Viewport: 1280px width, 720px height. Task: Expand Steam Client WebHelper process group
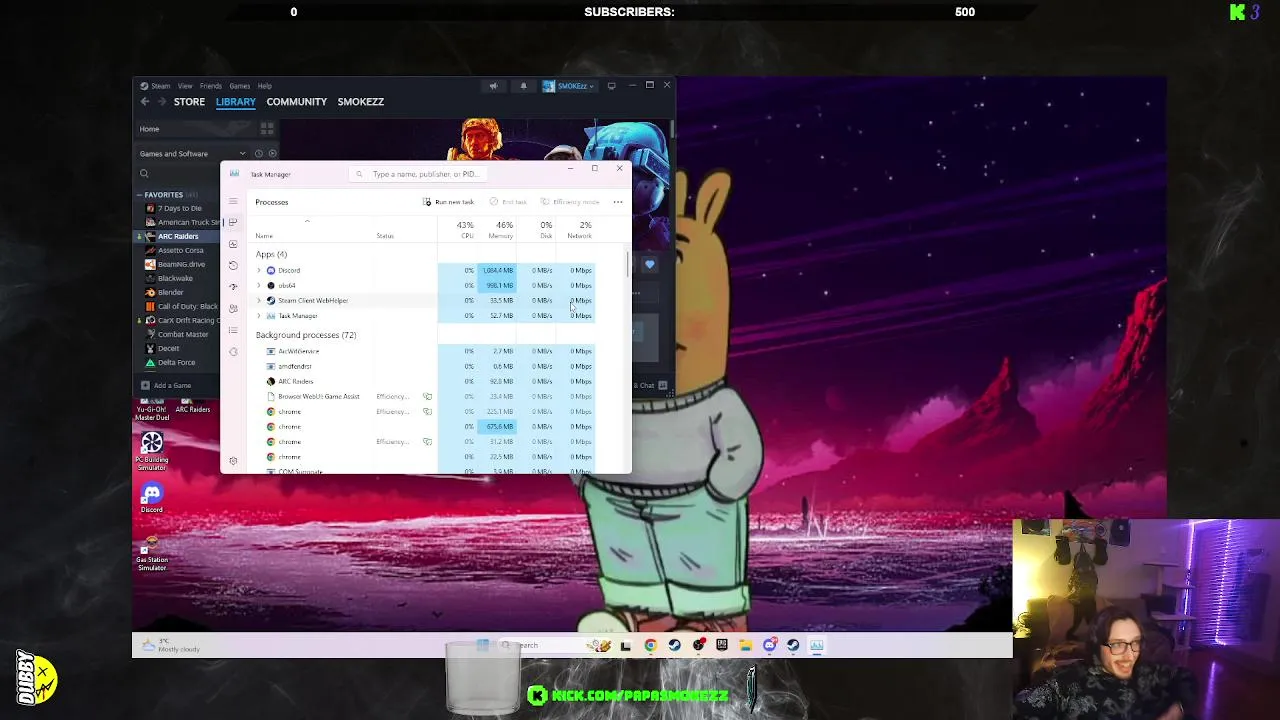tap(259, 300)
